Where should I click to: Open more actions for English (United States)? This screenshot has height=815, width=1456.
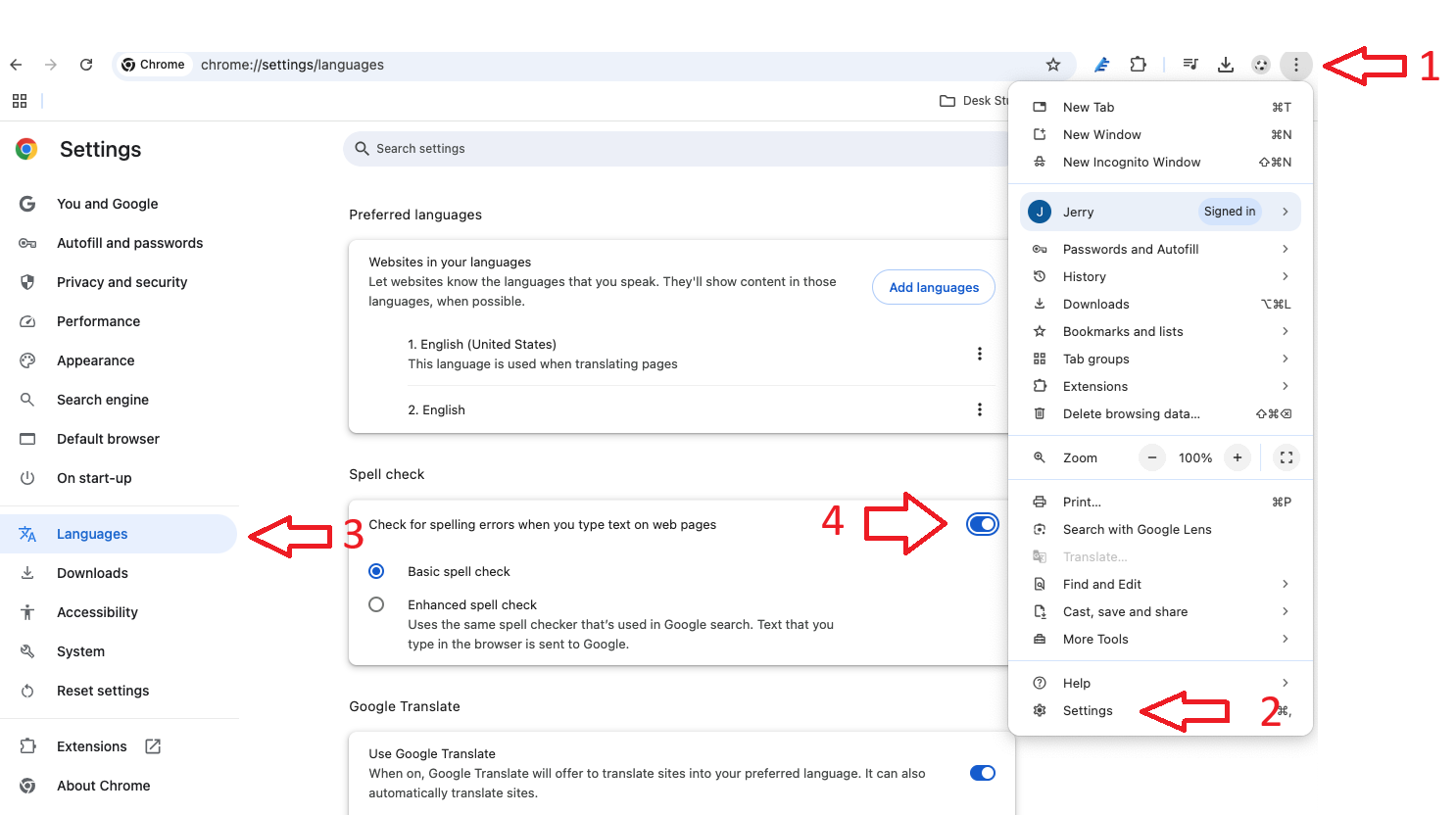tap(979, 354)
